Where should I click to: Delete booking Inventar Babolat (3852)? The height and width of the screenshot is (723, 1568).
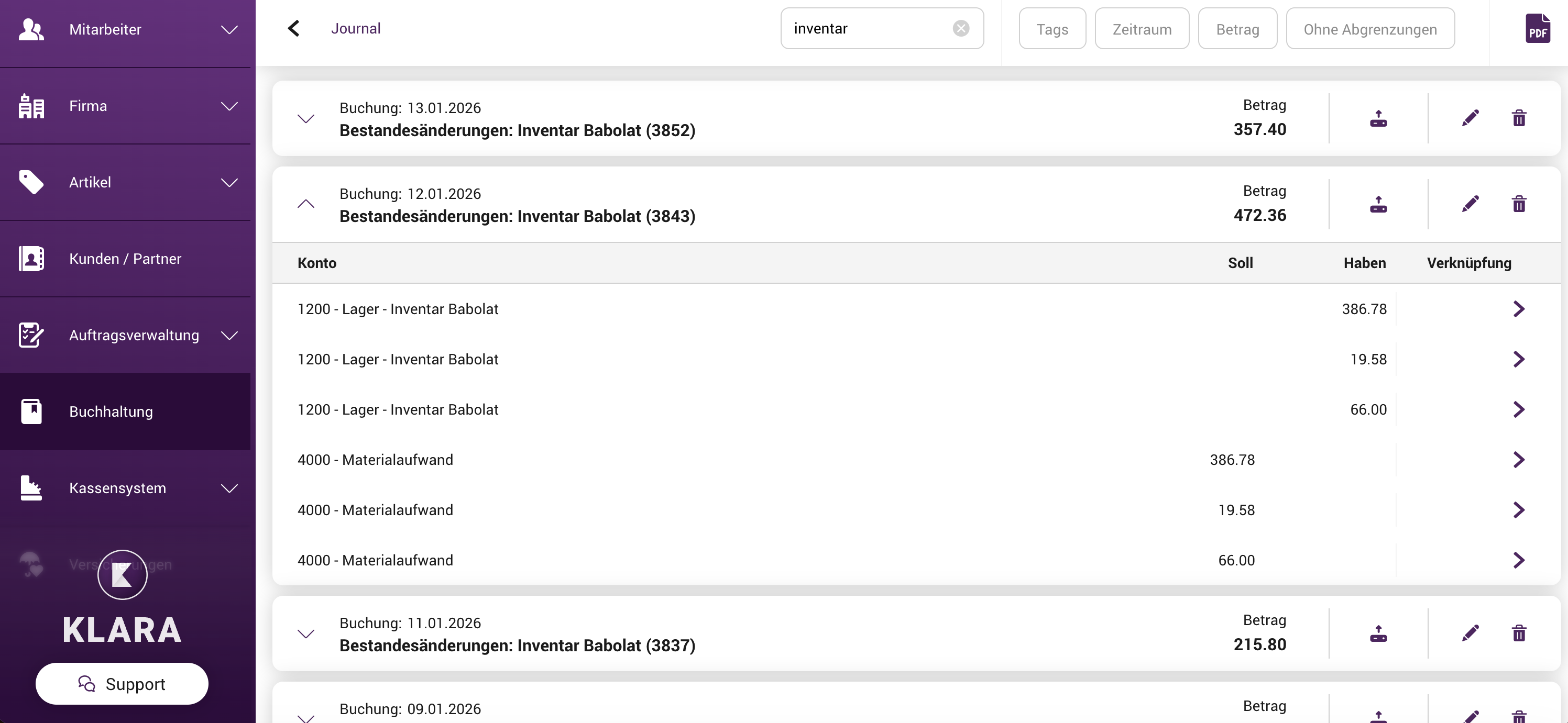(1519, 118)
